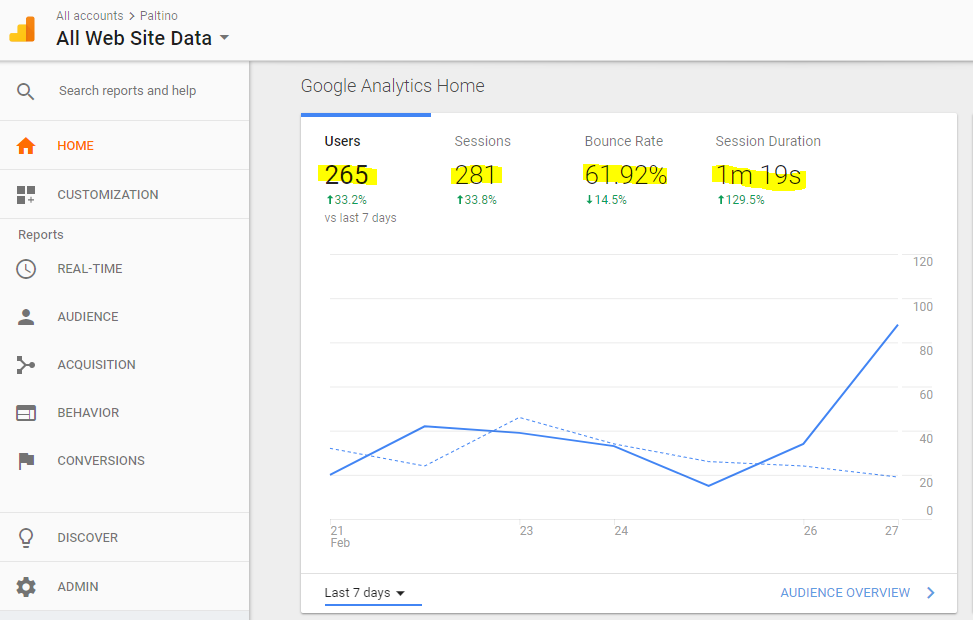Image resolution: width=973 pixels, height=620 pixels.
Task: Click the search magnifier icon
Action: point(26,91)
